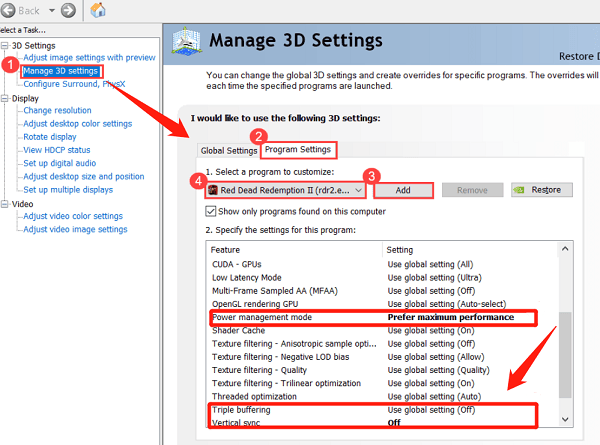Click Use global setting (Auto) value
This screenshot has height=445, width=600.
click(434, 396)
